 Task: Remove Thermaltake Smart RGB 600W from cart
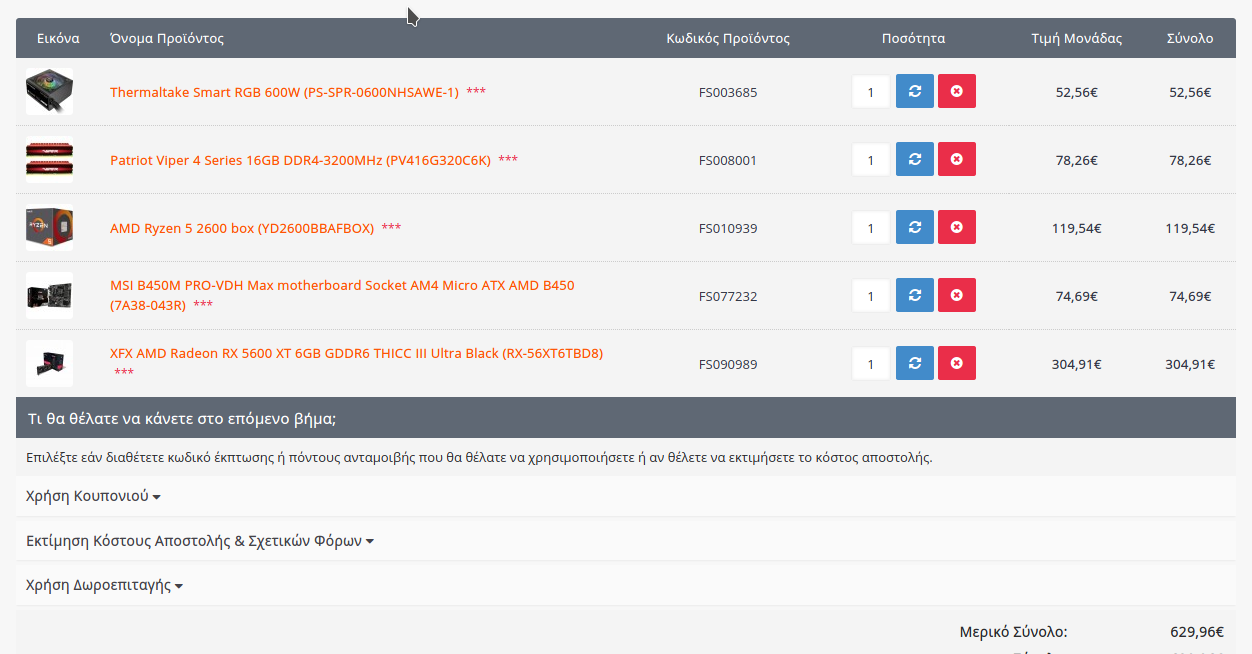(x=956, y=91)
